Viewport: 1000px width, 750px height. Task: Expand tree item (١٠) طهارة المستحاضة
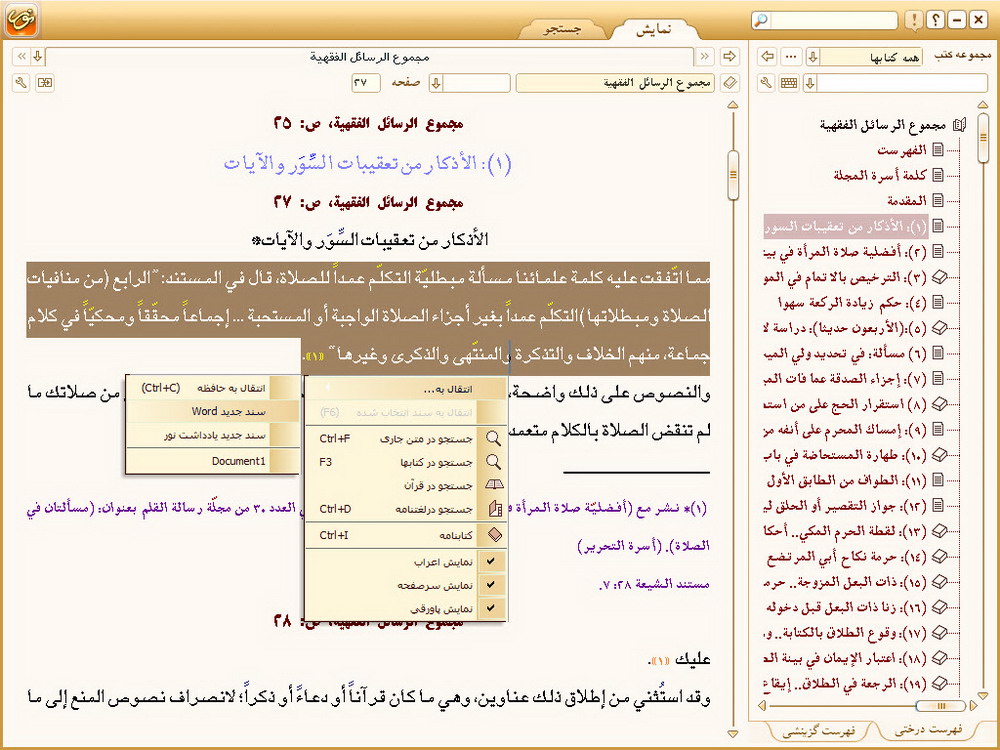[x=938, y=455]
